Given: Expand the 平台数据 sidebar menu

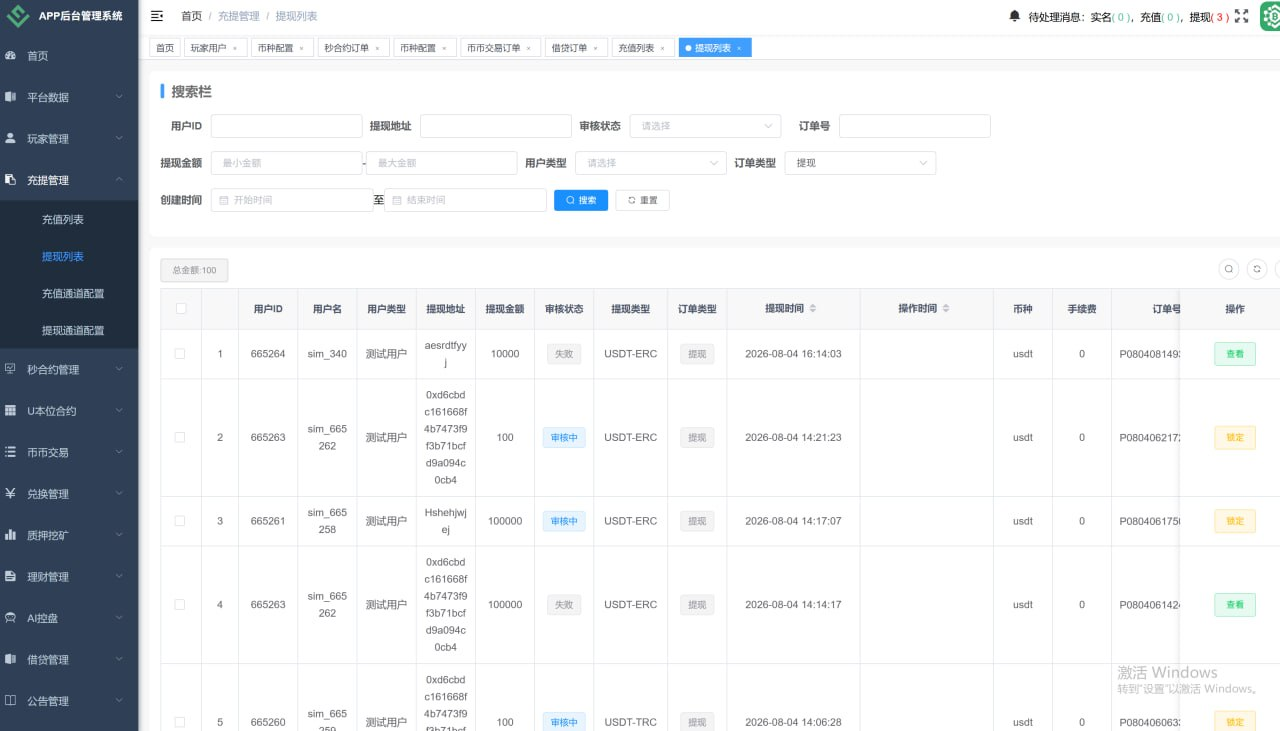Looking at the screenshot, I should (69, 97).
